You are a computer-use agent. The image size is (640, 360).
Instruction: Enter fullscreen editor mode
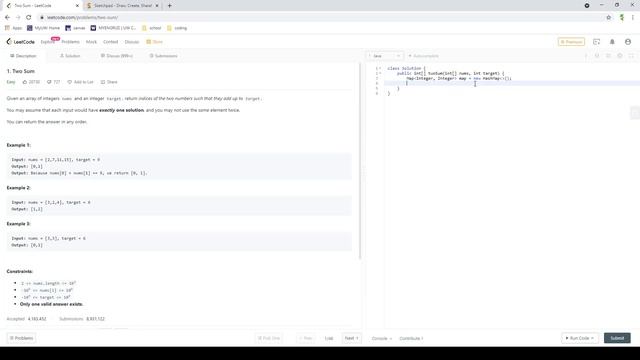(631, 56)
